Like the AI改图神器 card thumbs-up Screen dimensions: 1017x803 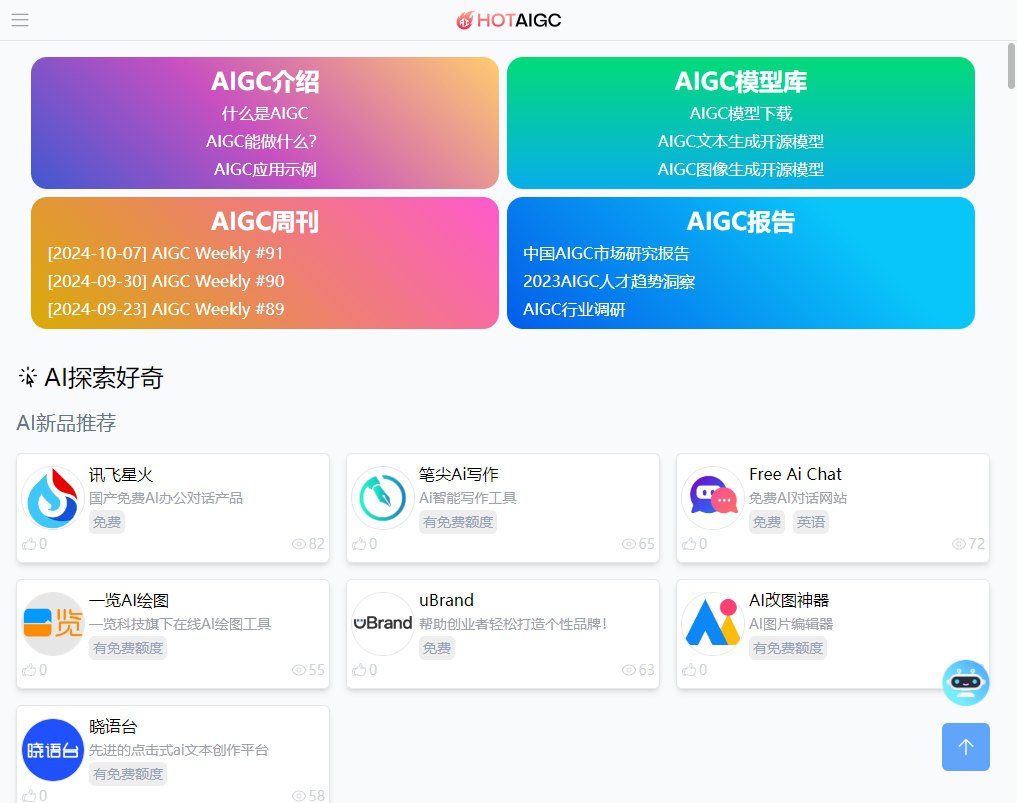point(689,669)
